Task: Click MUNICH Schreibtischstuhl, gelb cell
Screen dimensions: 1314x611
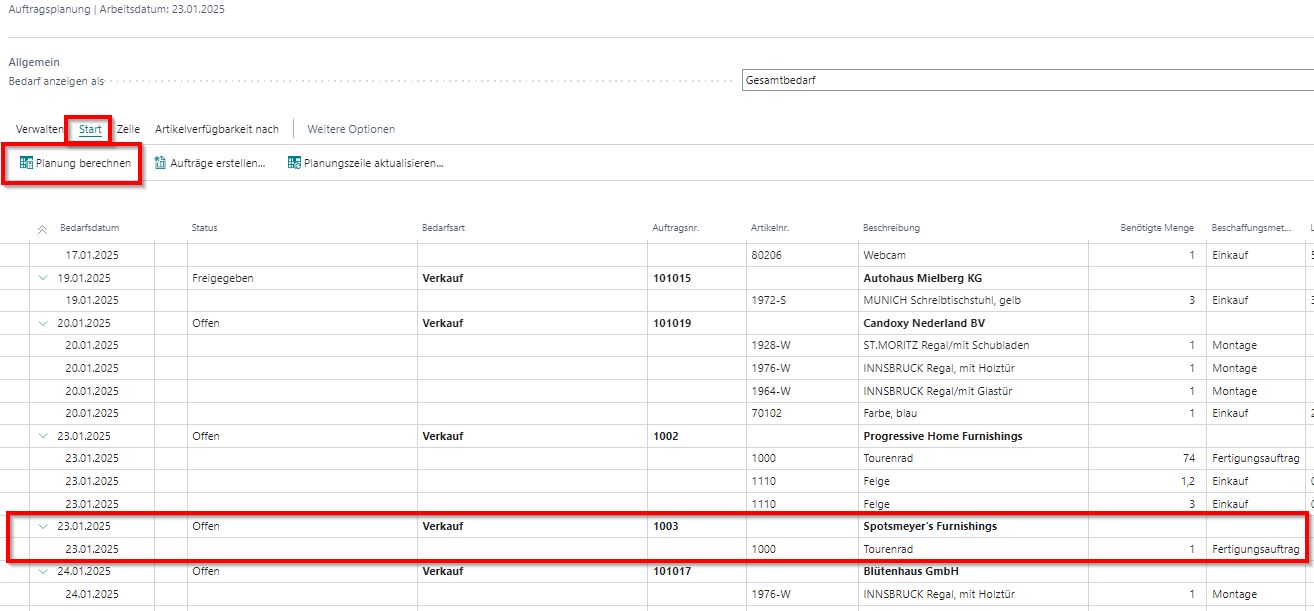Action: tap(940, 300)
